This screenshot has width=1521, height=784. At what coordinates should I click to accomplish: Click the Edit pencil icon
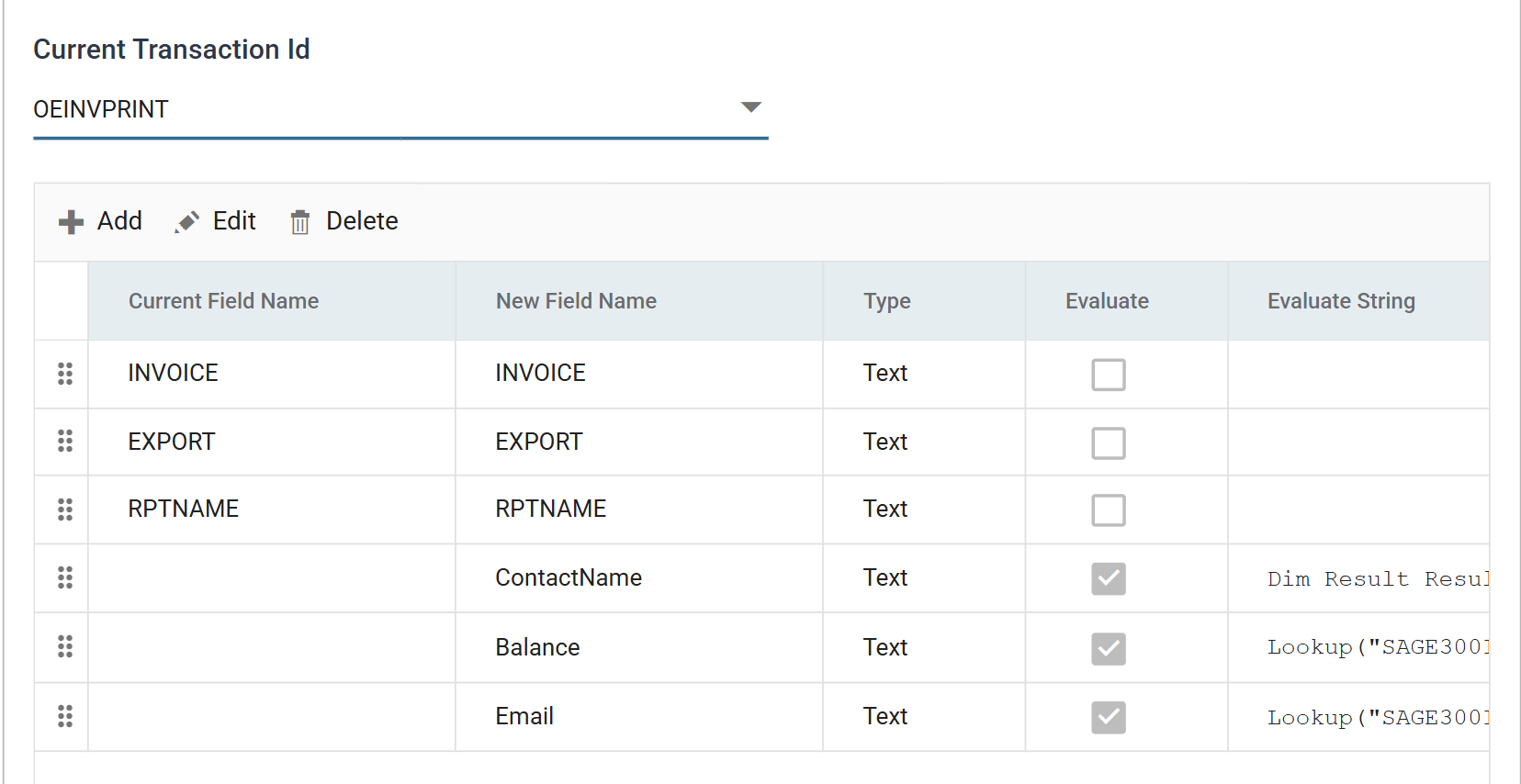(187, 222)
